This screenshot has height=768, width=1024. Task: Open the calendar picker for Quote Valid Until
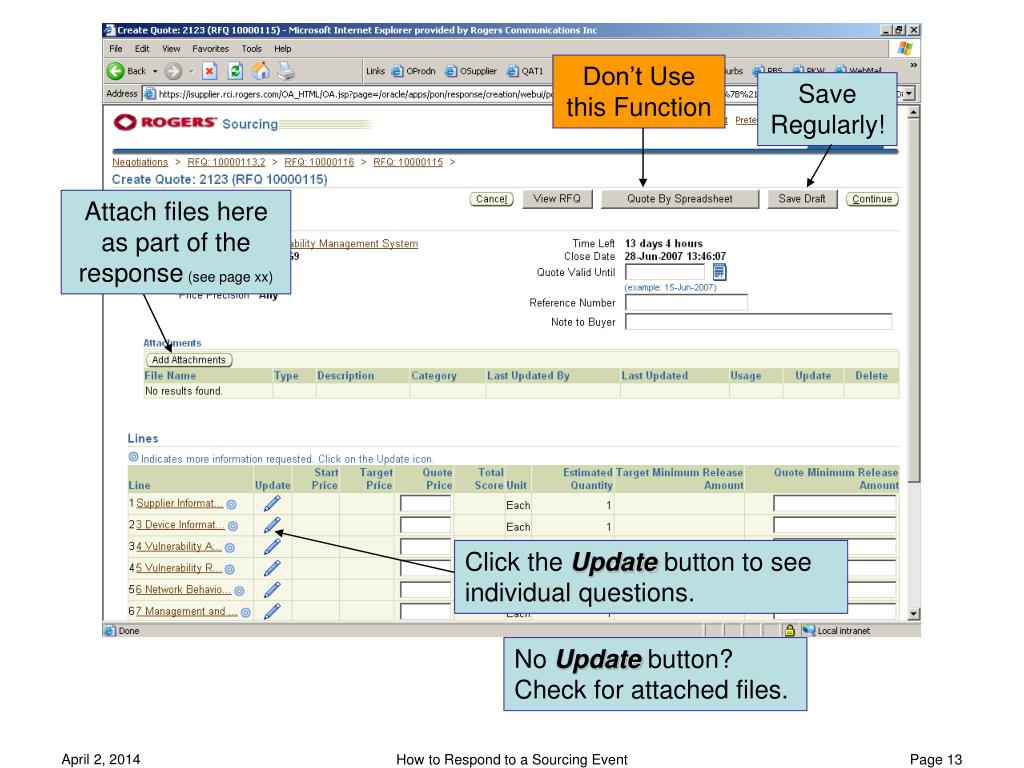(719, 272)
